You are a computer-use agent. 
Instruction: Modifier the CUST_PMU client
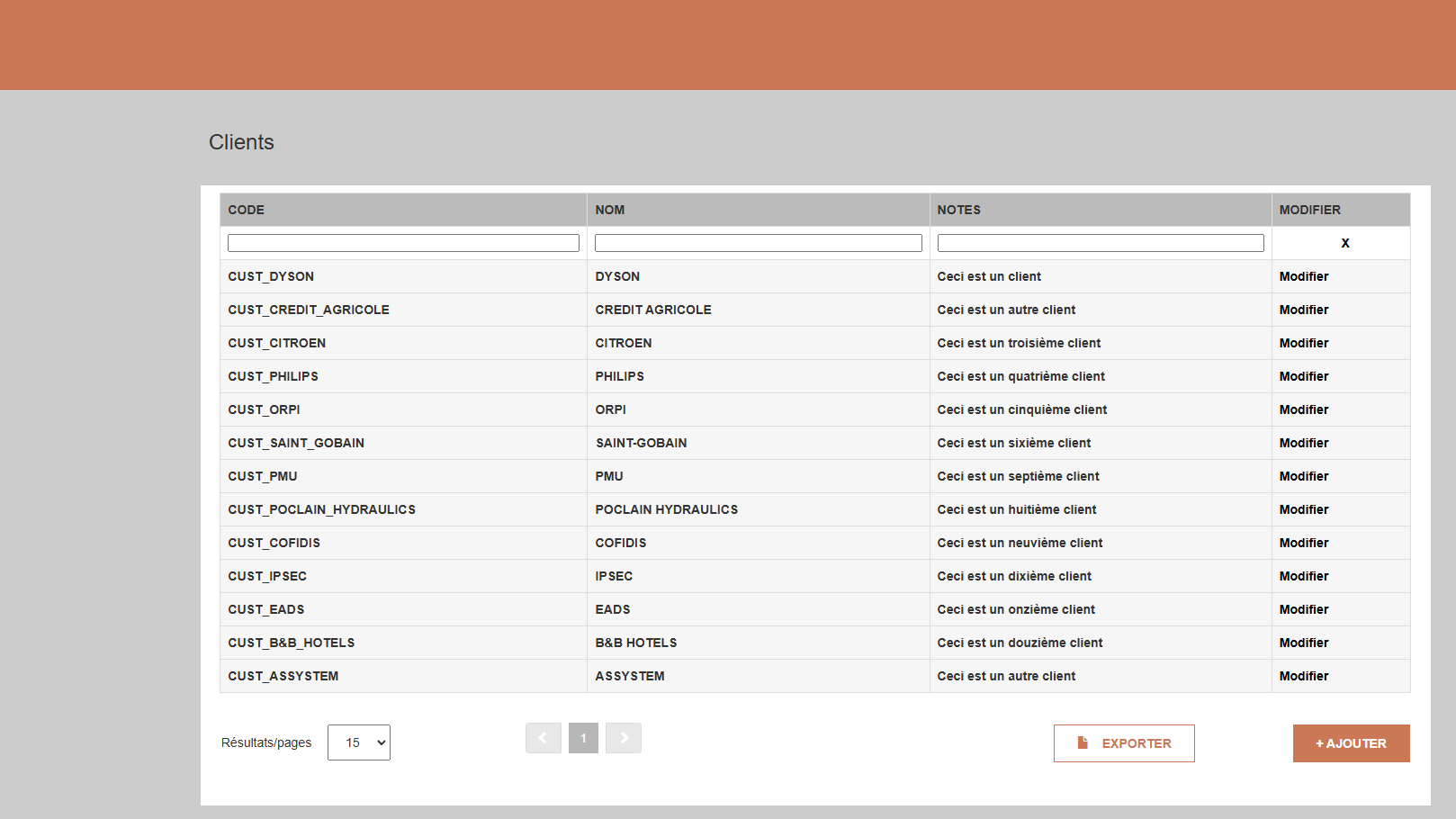tap(1304, 476)
